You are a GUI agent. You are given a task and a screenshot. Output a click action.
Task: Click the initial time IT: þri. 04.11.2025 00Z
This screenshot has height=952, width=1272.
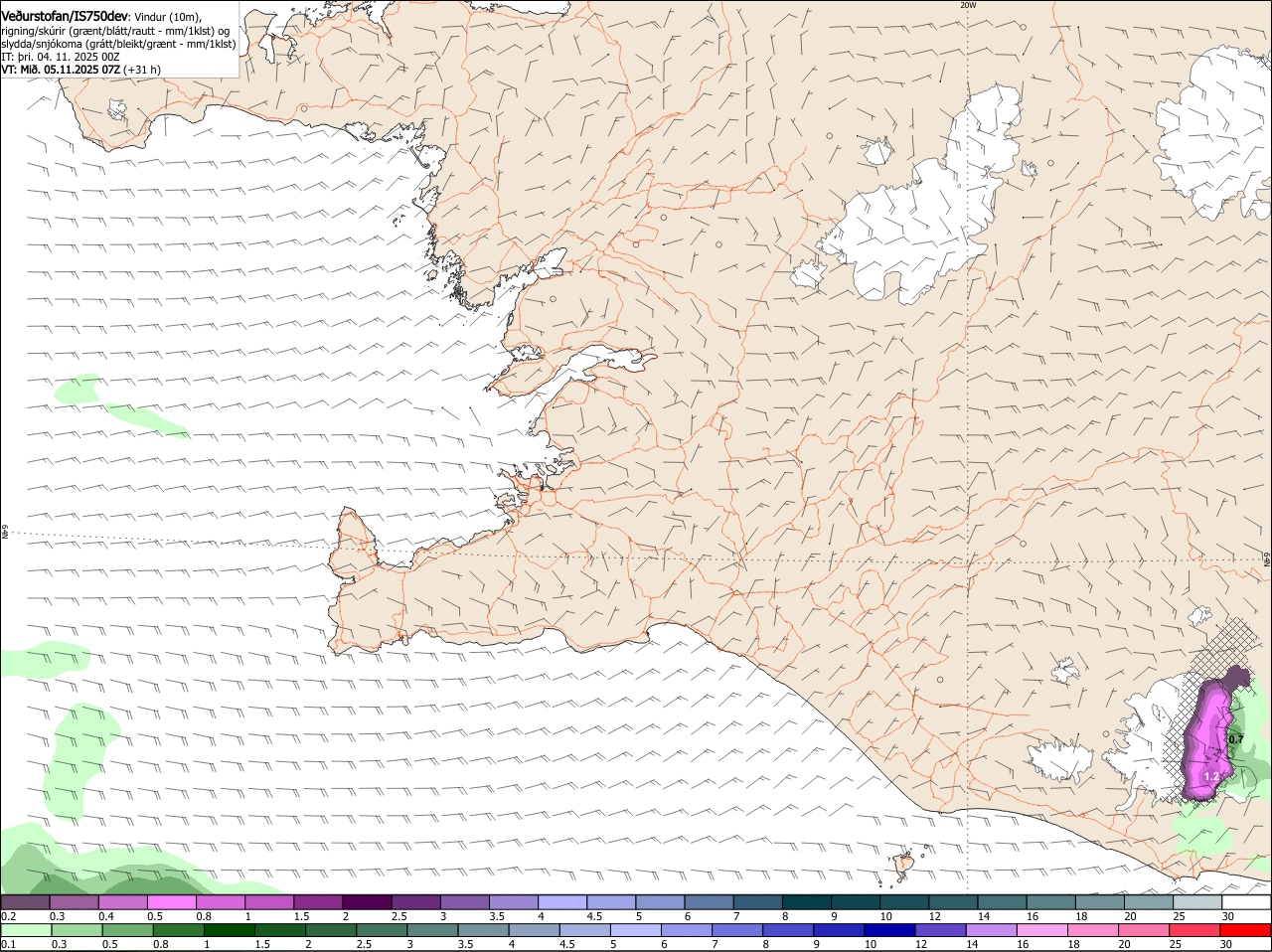(61, 57)
